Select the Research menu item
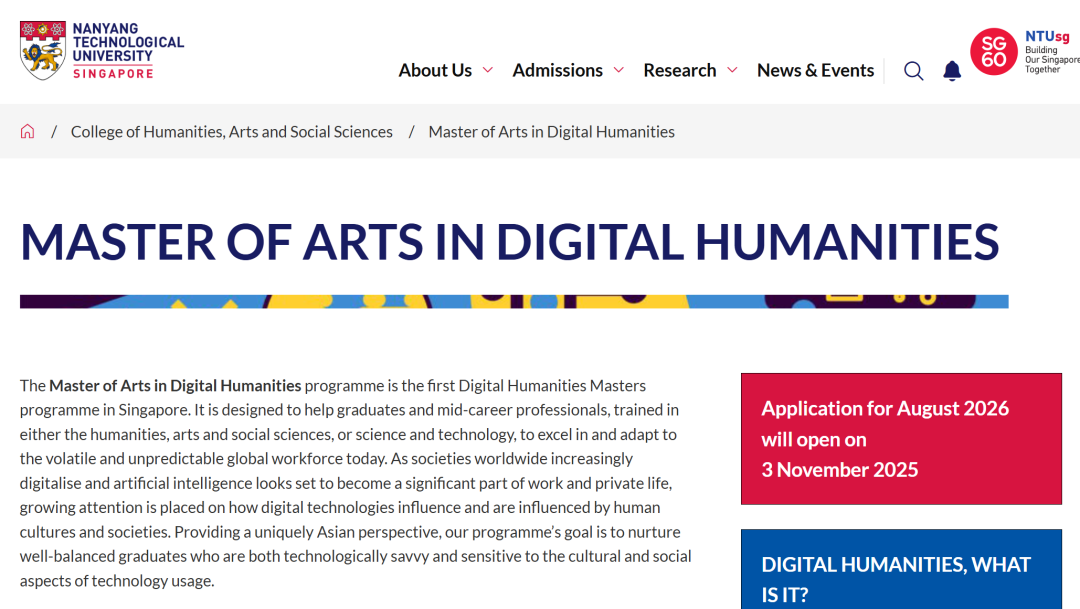This screenshot has height=609, width=1080. [x=679, y=70]
